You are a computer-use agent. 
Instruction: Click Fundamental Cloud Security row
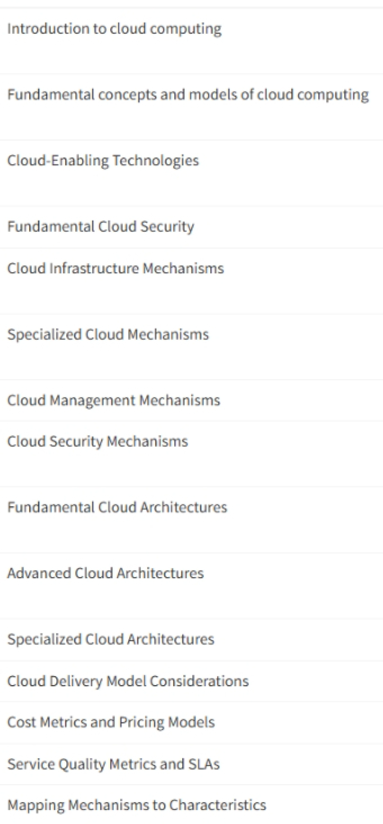[191, 227]
